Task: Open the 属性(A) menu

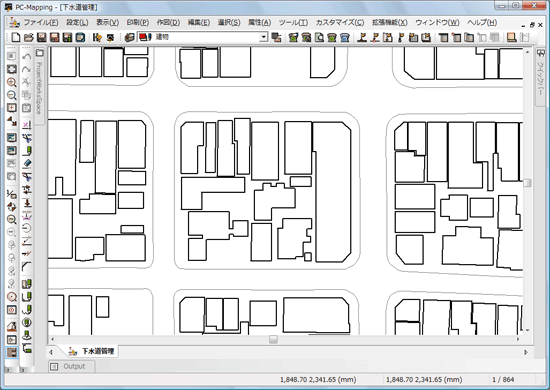Action: [x=259, y=22]
